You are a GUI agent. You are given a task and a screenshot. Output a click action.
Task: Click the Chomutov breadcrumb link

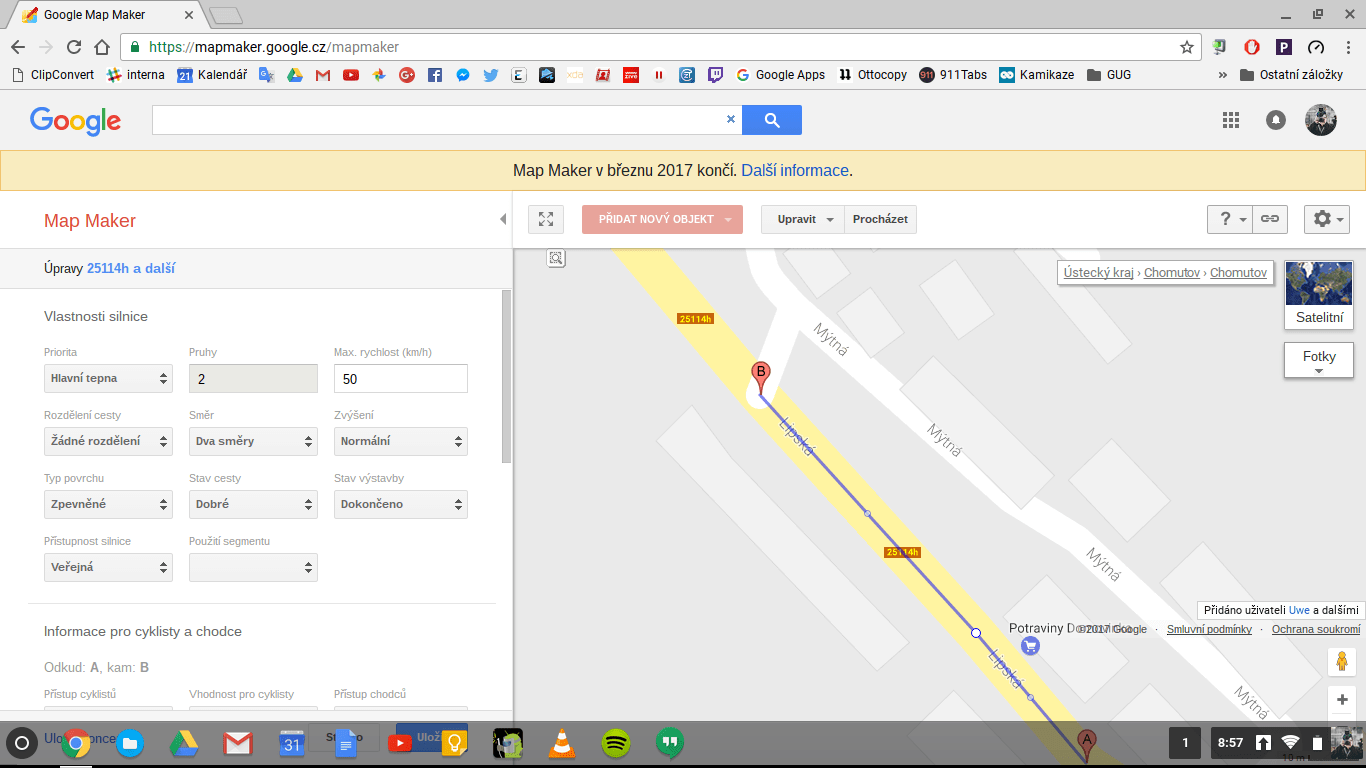click(1171, 272)
